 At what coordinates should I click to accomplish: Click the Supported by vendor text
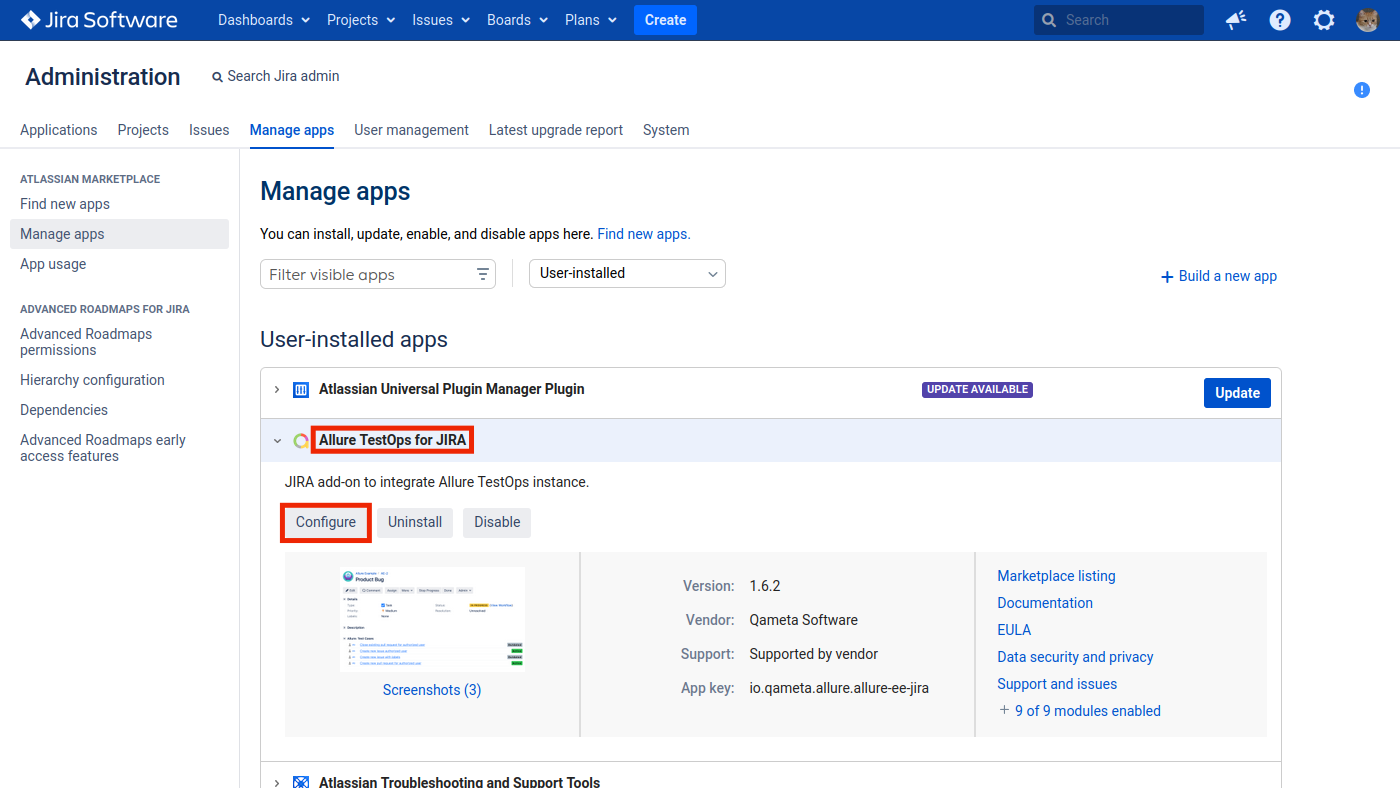pyautogui.click(x=813, y=654)
